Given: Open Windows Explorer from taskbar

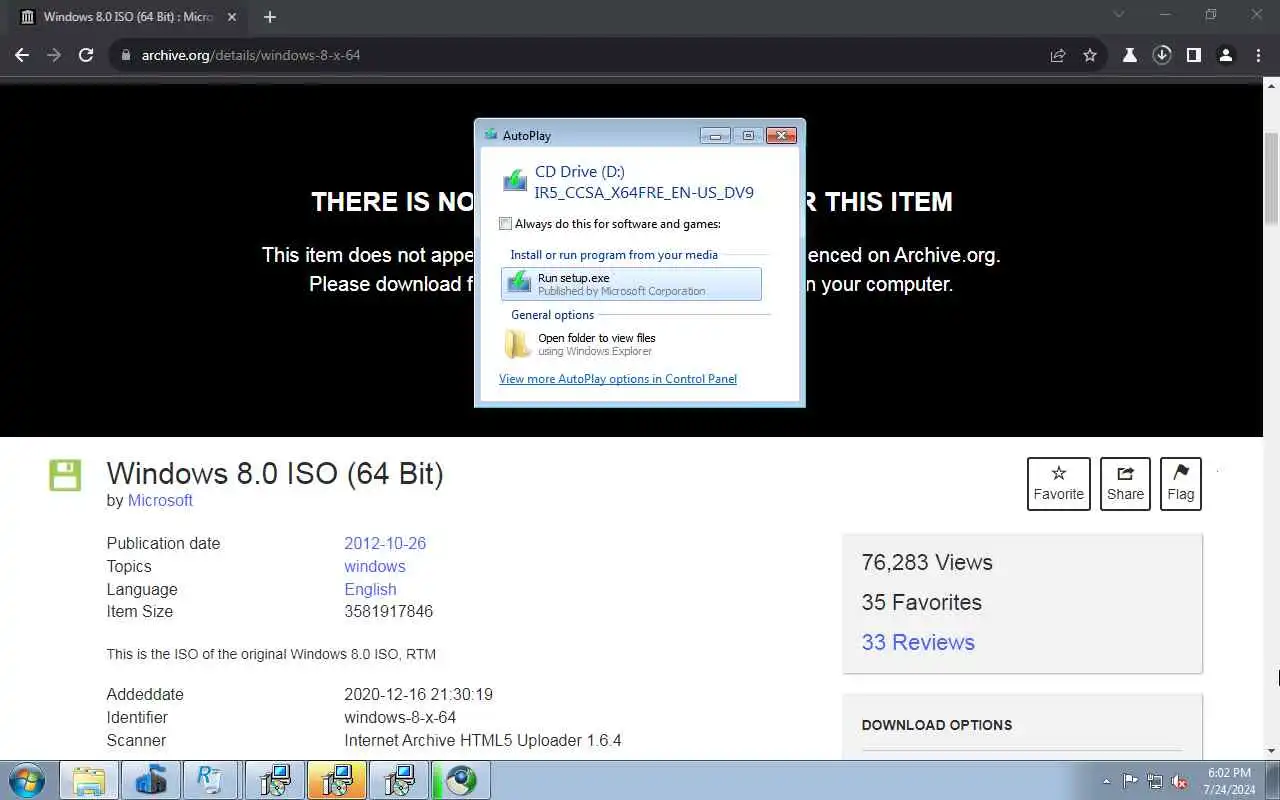Looking at the screenshot, I should [x=89, y=780].
